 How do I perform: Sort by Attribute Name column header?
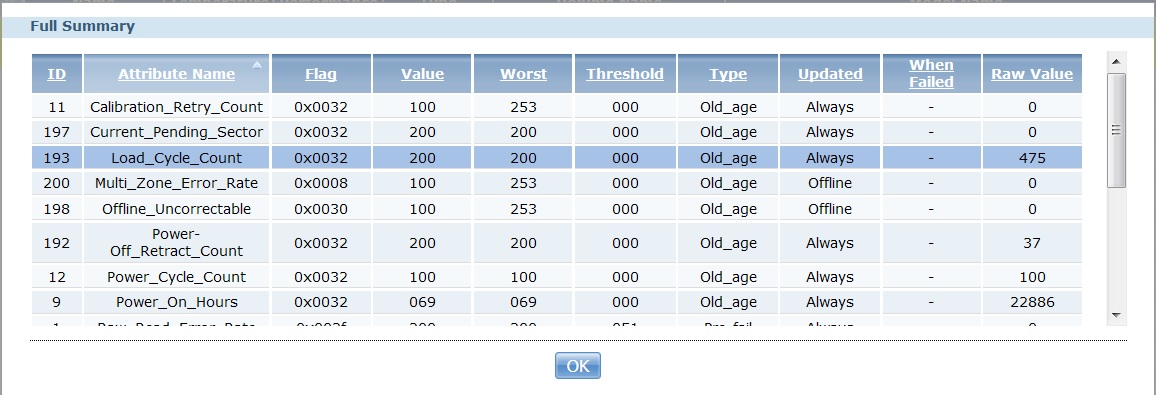176,74
